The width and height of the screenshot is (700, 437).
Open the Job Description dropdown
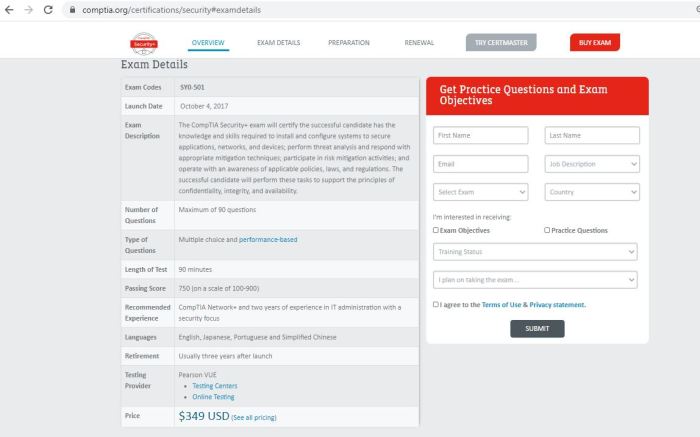(592, 163)
